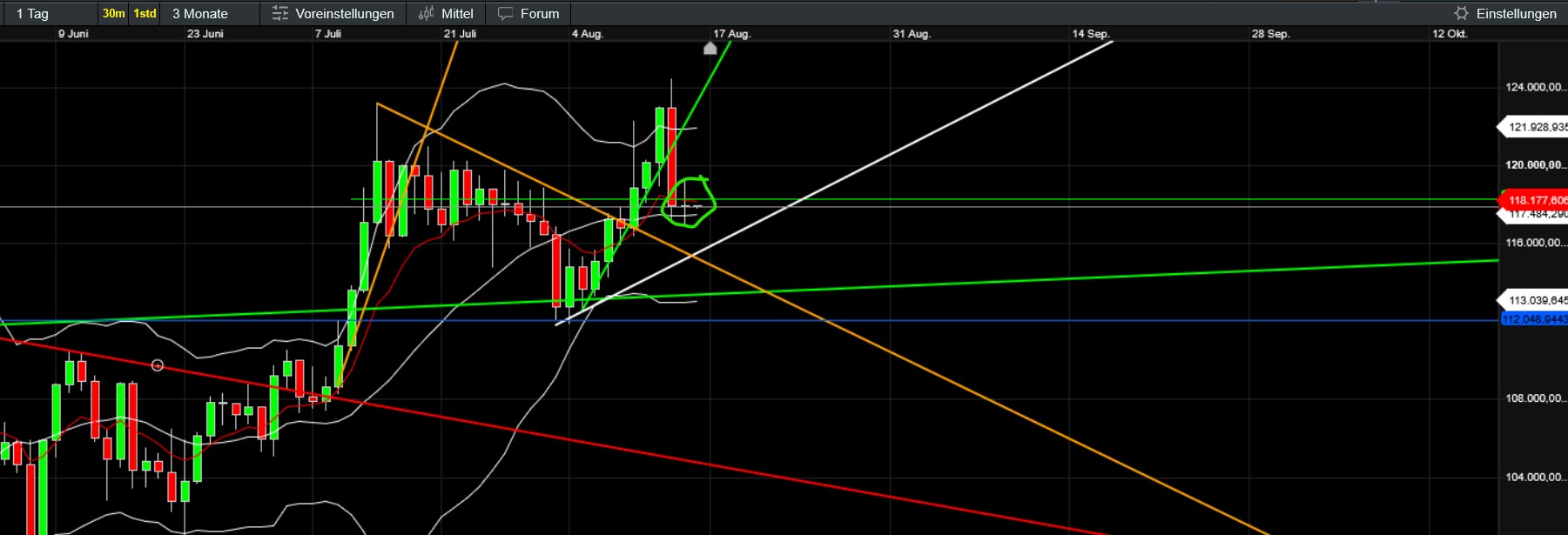Click the 17 Aug. date label
This screenshot has height=535, width=1568.
(731, 34)
